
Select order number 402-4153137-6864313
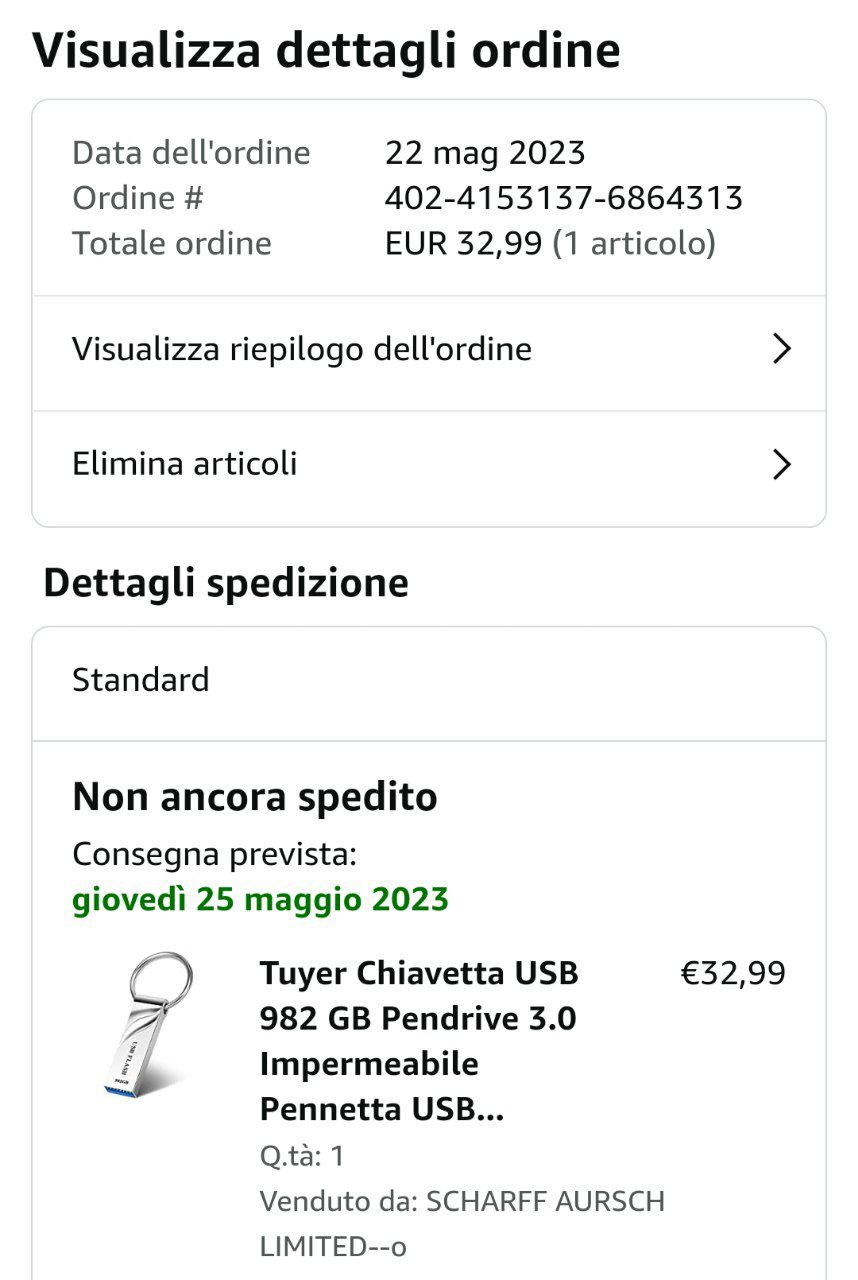tap(563, 198)
